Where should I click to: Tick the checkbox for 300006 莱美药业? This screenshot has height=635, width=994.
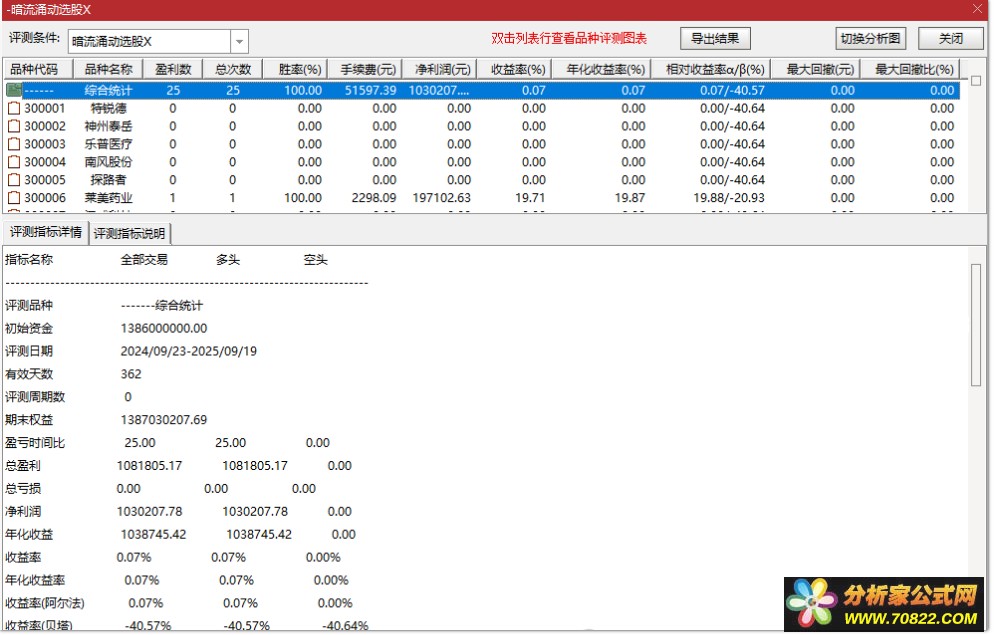[x=13, y=198]
